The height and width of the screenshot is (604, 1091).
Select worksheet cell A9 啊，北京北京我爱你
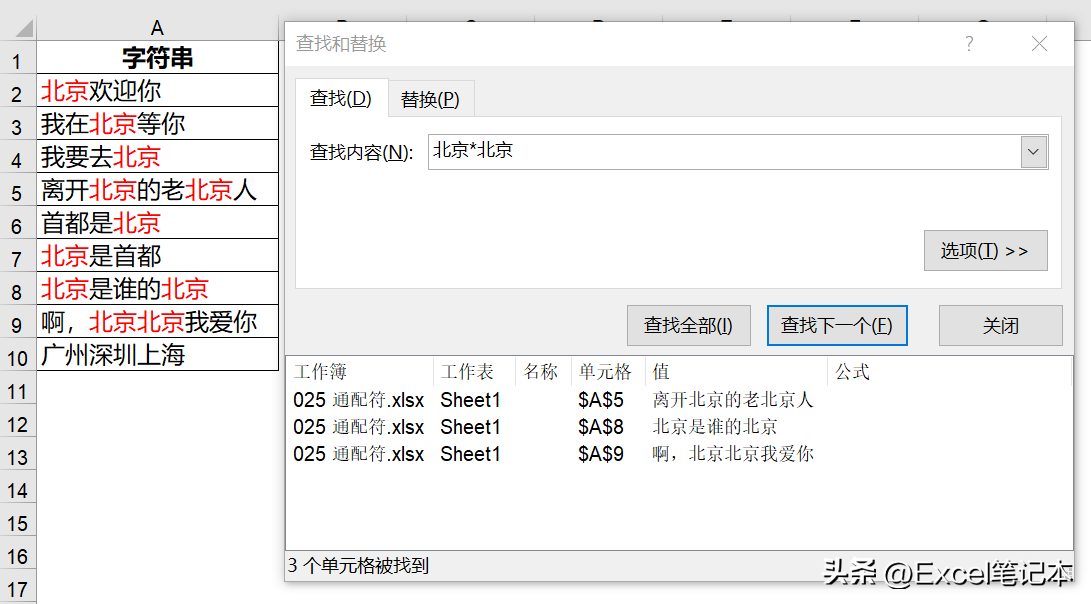click(x=157, y=321)
